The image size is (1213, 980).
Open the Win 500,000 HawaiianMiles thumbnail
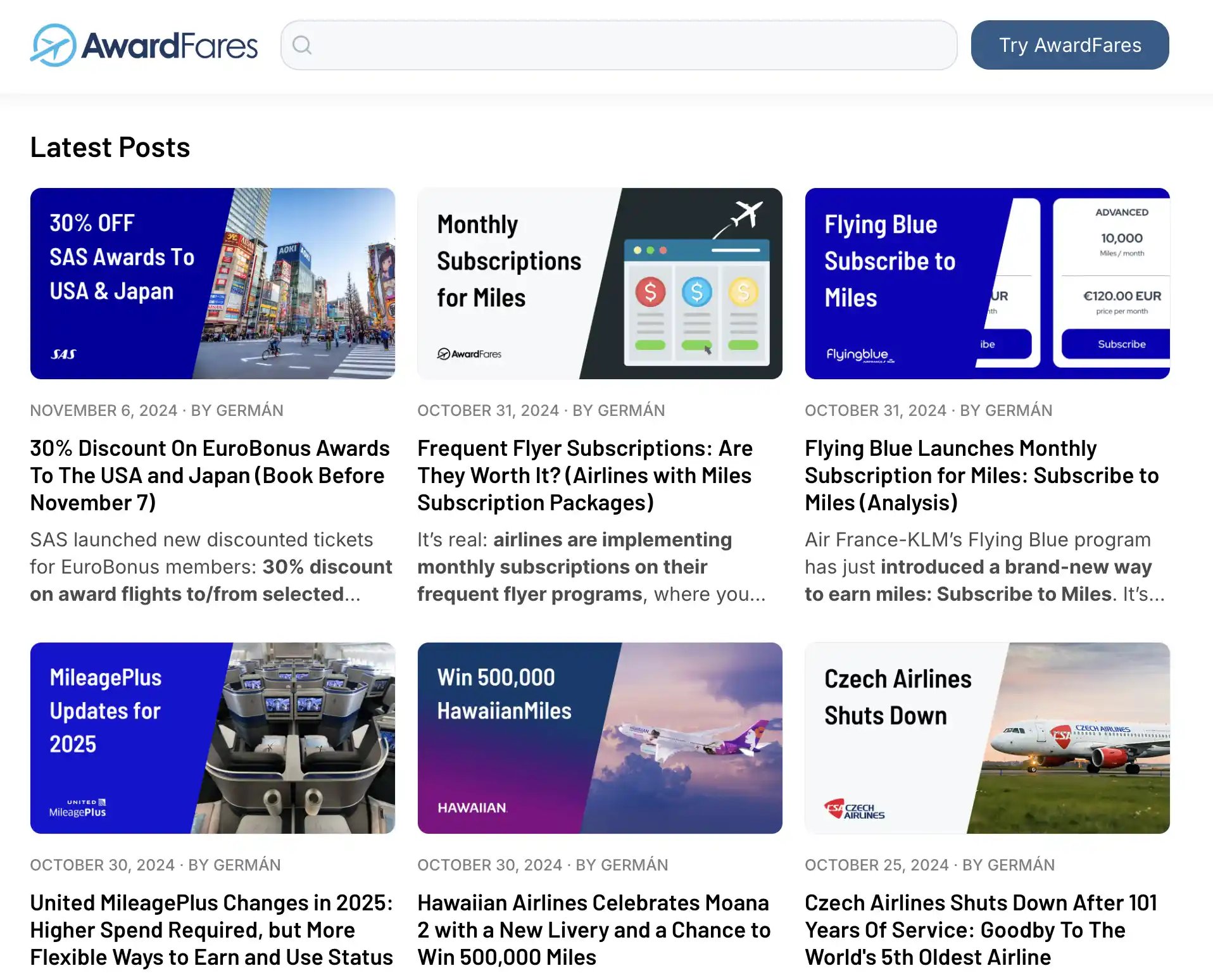point(600,738)
